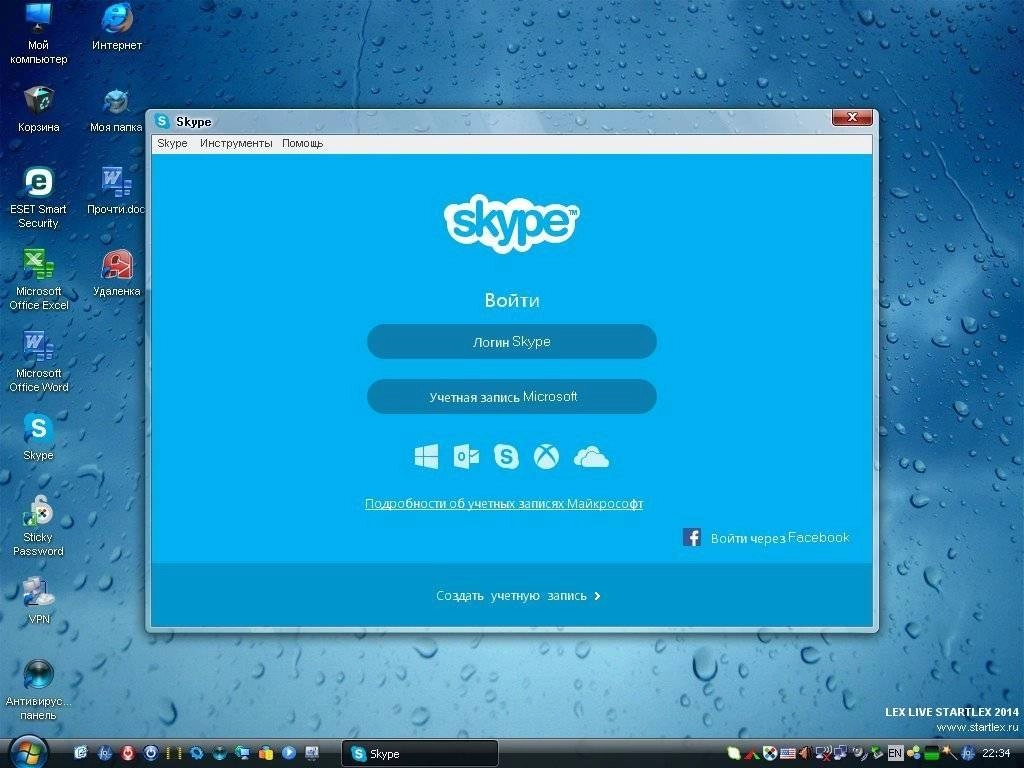Click the red power icon in quick launch
Screen dimensions: 1024x768
[x=127, y=753]
